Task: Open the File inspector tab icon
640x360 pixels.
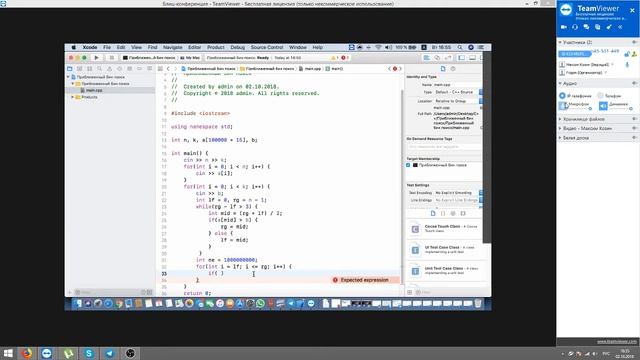Action: pos(443,69)
